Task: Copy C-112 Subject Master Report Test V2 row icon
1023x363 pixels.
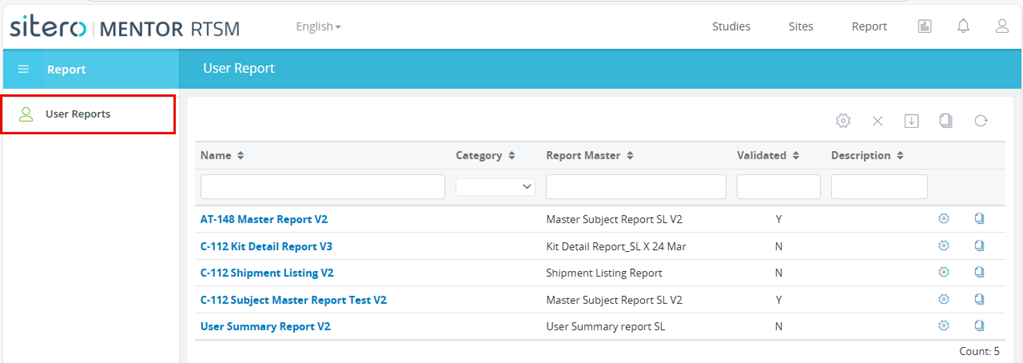Action: pos(979,299)
